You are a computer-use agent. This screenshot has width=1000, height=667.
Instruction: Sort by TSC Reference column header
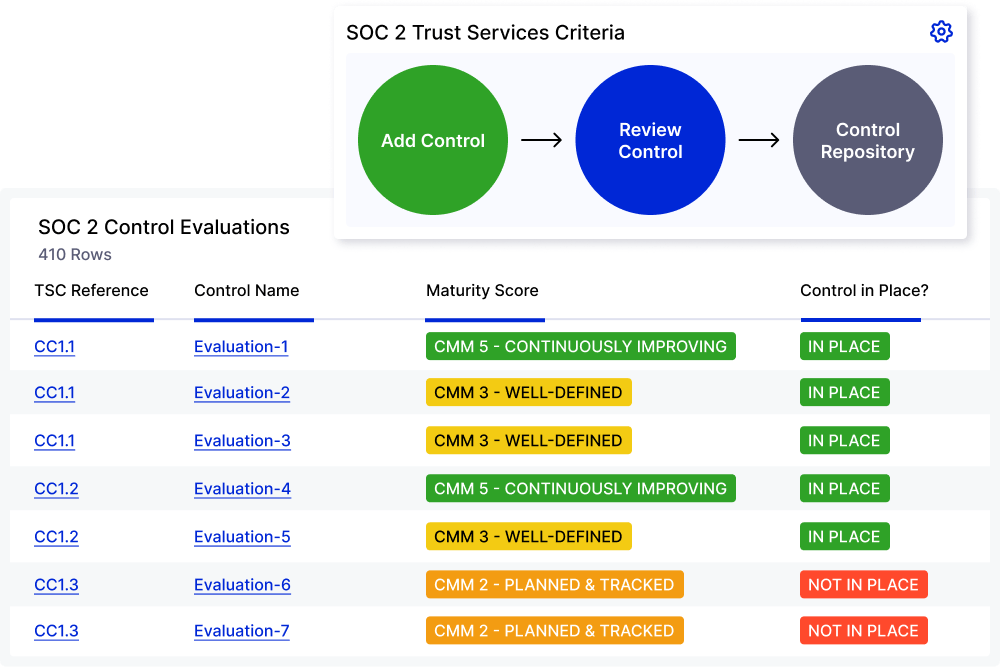click(x=91, y=291)
